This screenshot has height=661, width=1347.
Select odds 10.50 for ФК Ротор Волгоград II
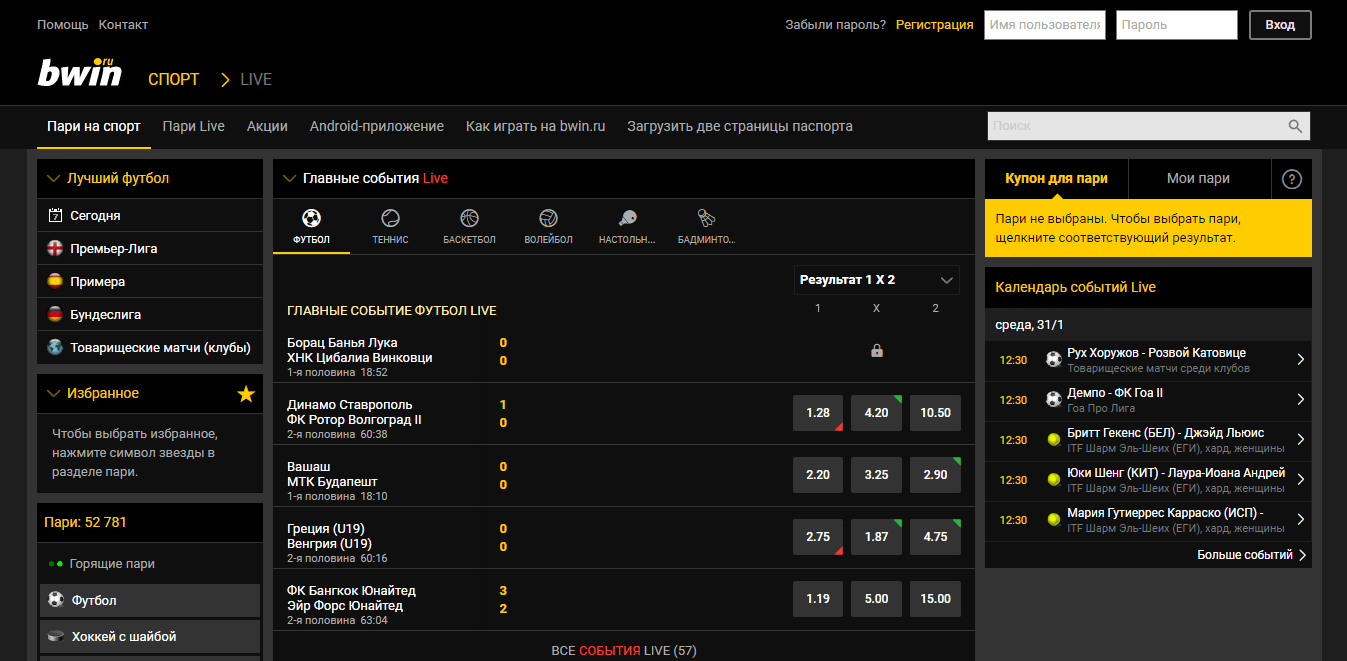pos(935,413)
